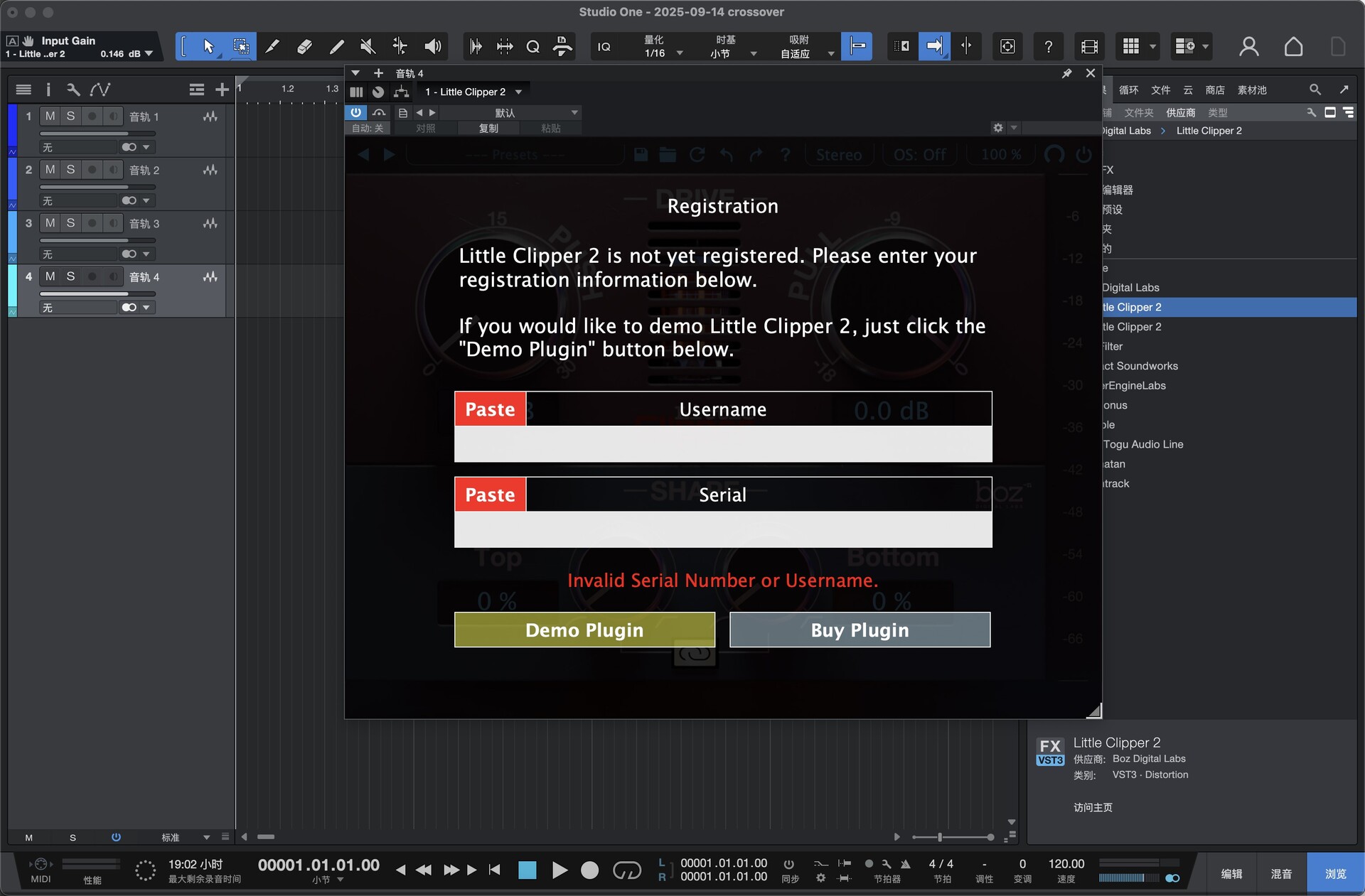Toggle snap-to-grid button in toolbar

[857, 47]
